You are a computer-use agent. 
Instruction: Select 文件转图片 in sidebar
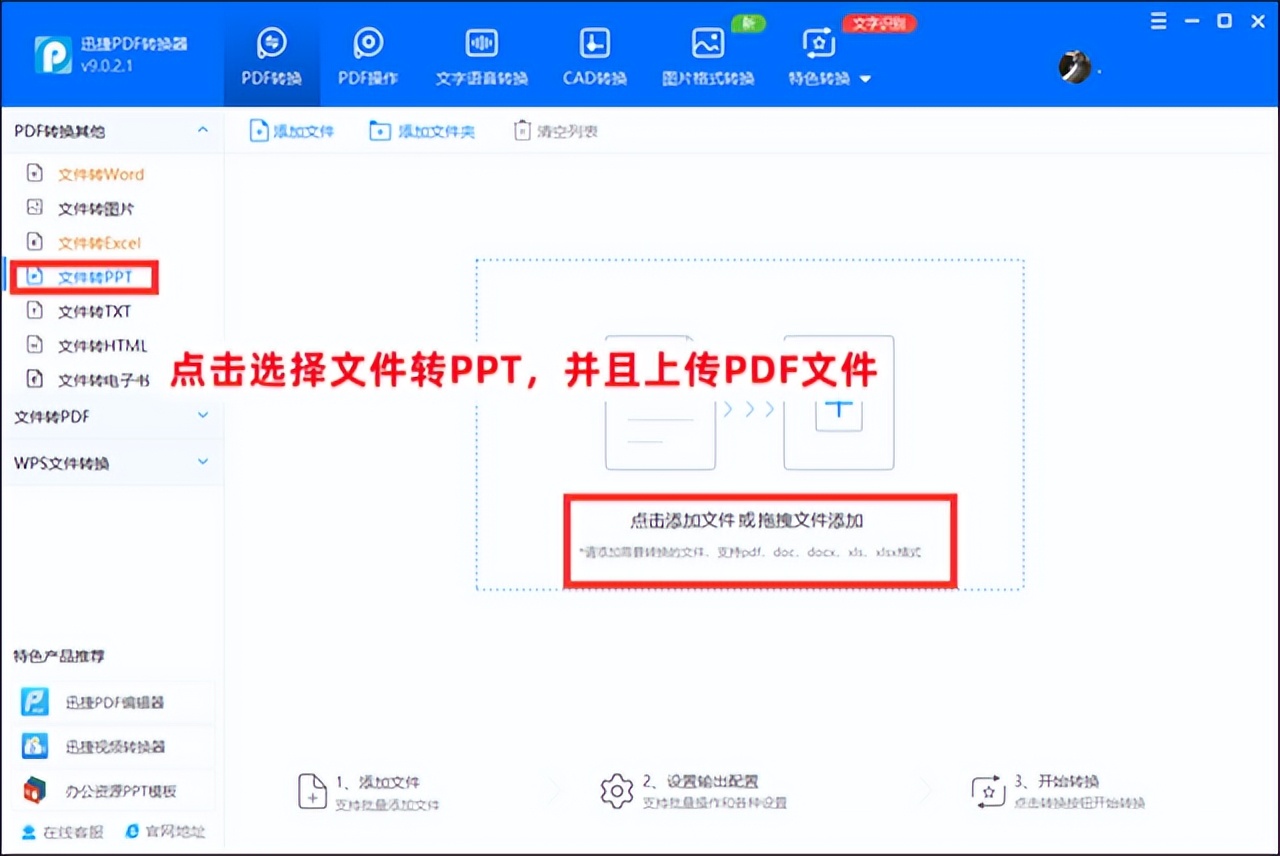(x=96, y=209)
